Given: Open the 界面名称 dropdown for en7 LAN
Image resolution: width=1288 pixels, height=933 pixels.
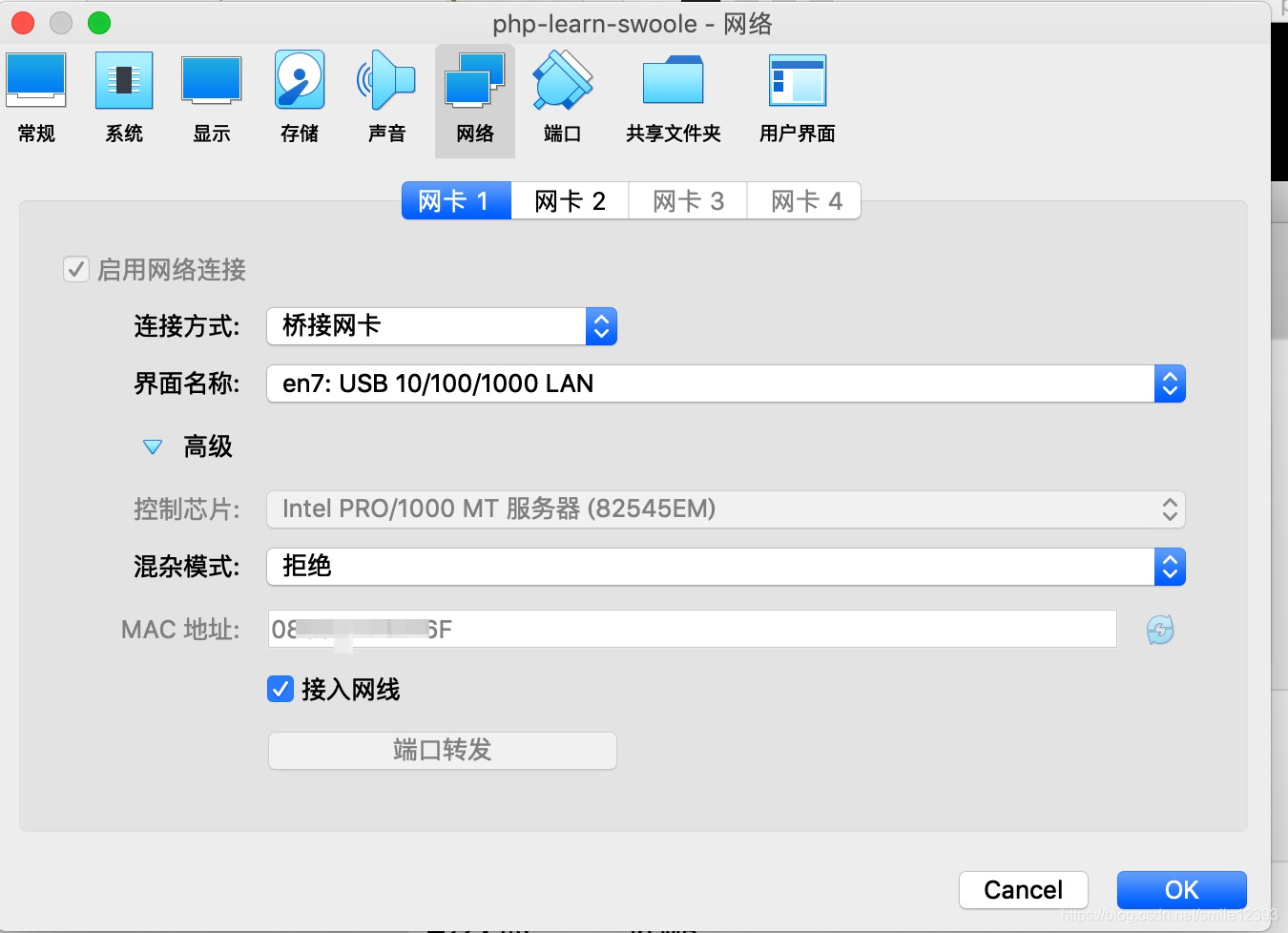Looking at the screenshot, I should pyautogui.click(x=1169, y=384).
